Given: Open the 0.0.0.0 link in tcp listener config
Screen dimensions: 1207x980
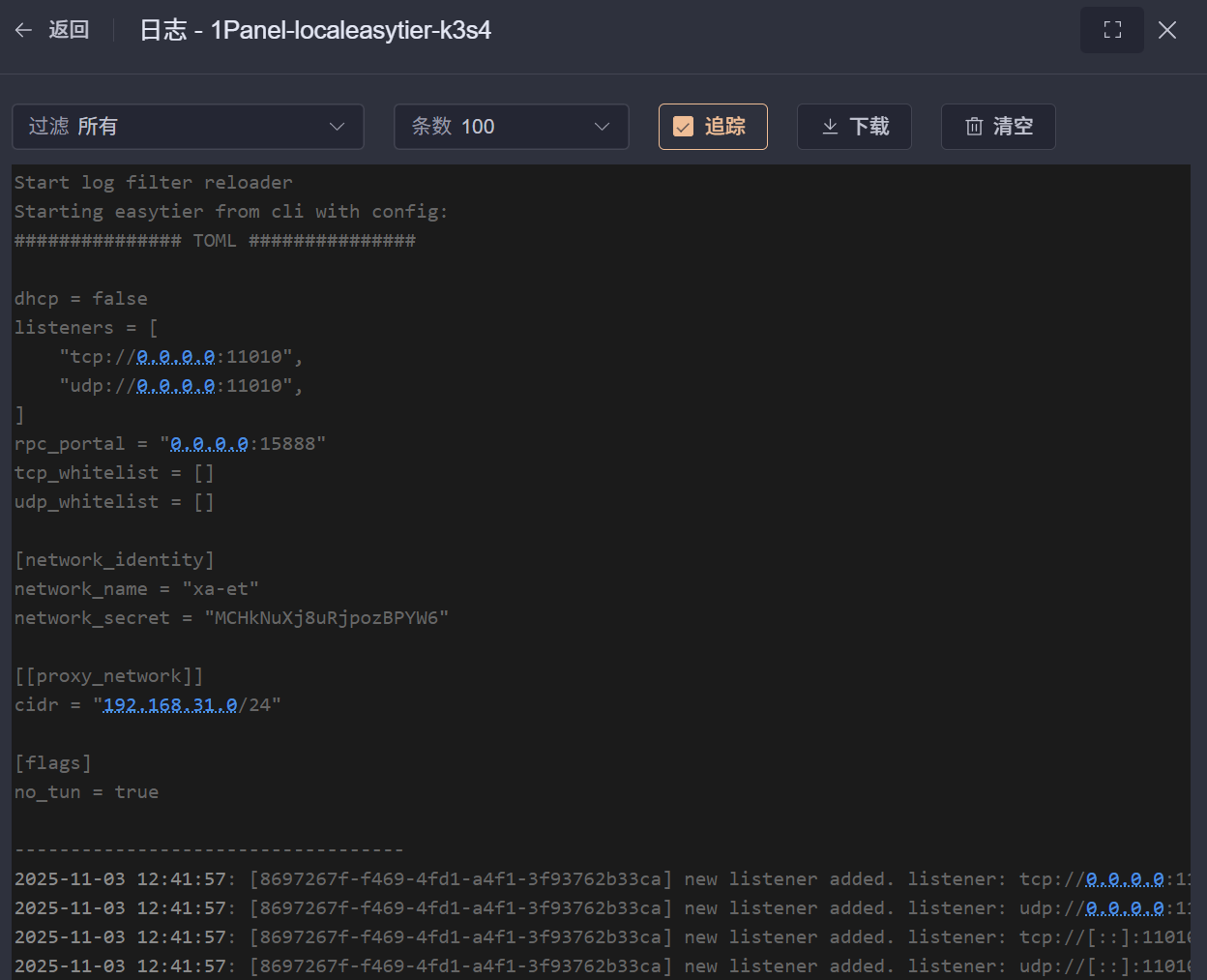Looking at the screenshot, I should tap(176, 357).
